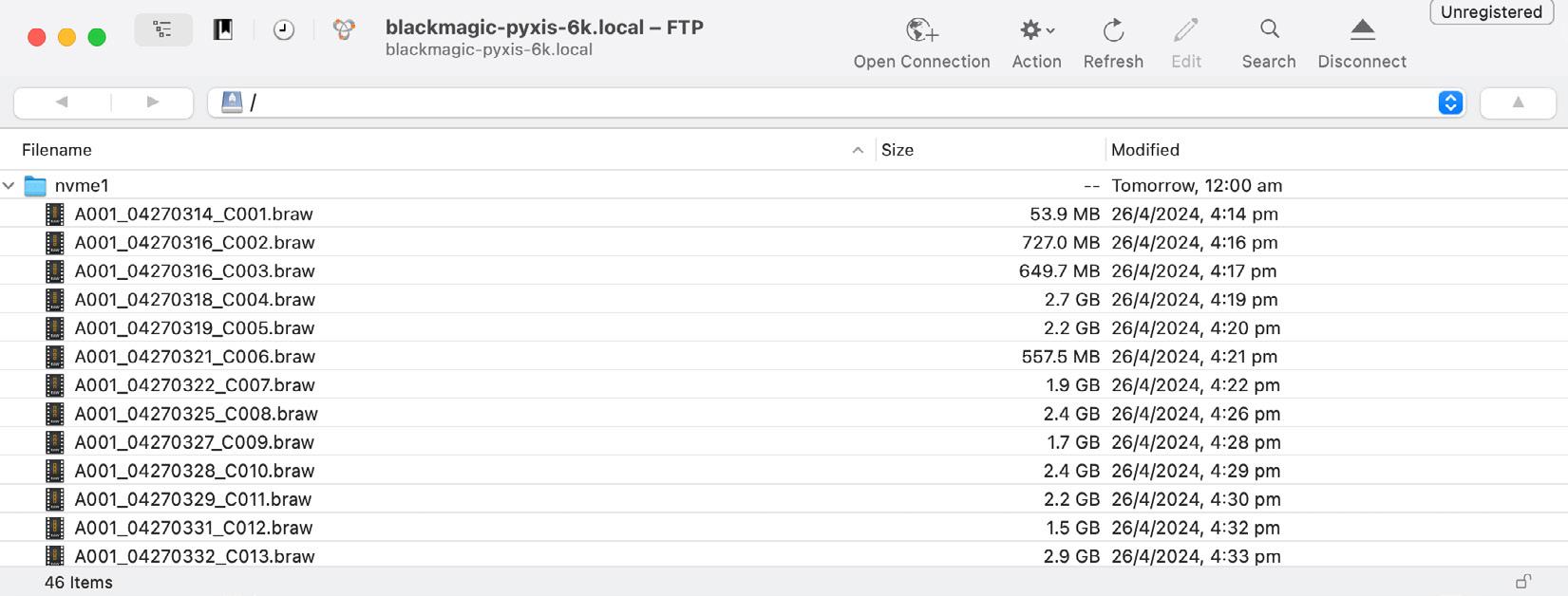Select file A001_04270327_C009.braw

coord(195,442)
